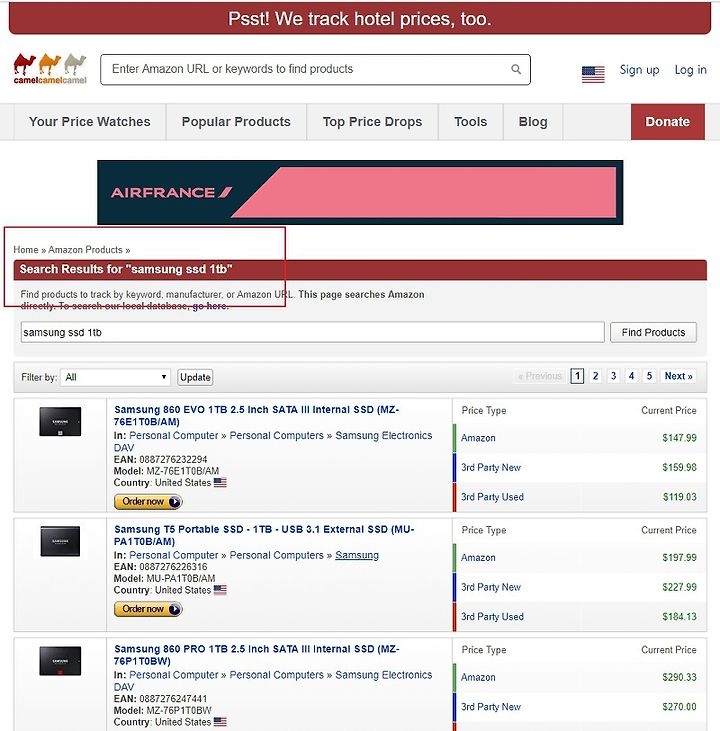This screenshot has width=720, height=731.
Task: Click the hotel prices banner
Action: coord(360,19)
